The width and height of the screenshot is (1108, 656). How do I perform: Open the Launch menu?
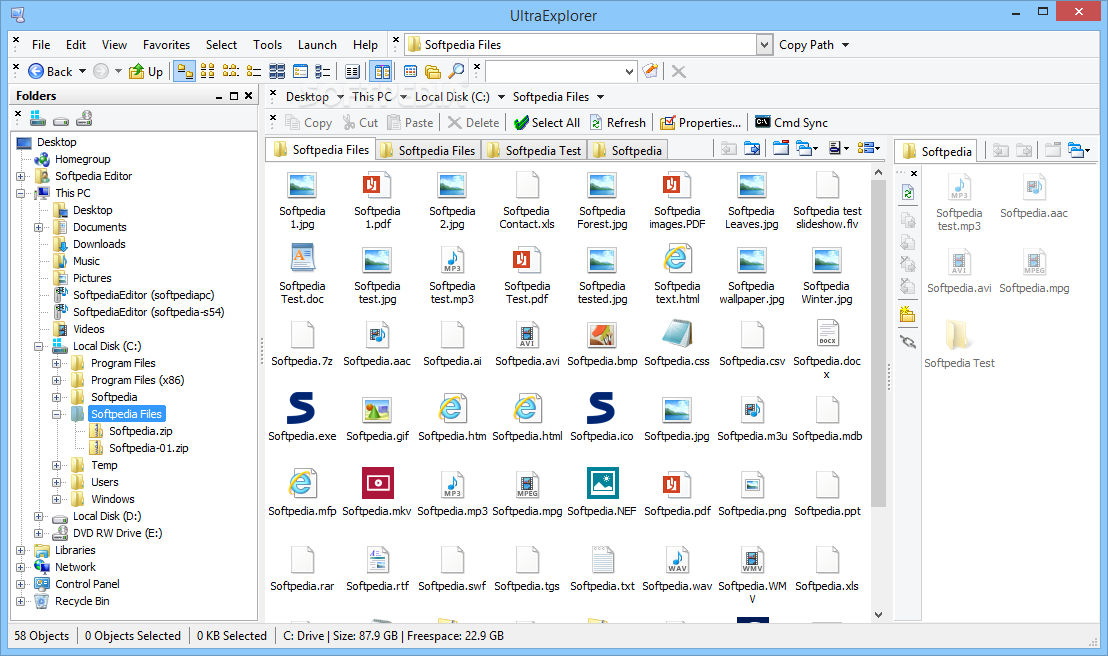[317, 45]
